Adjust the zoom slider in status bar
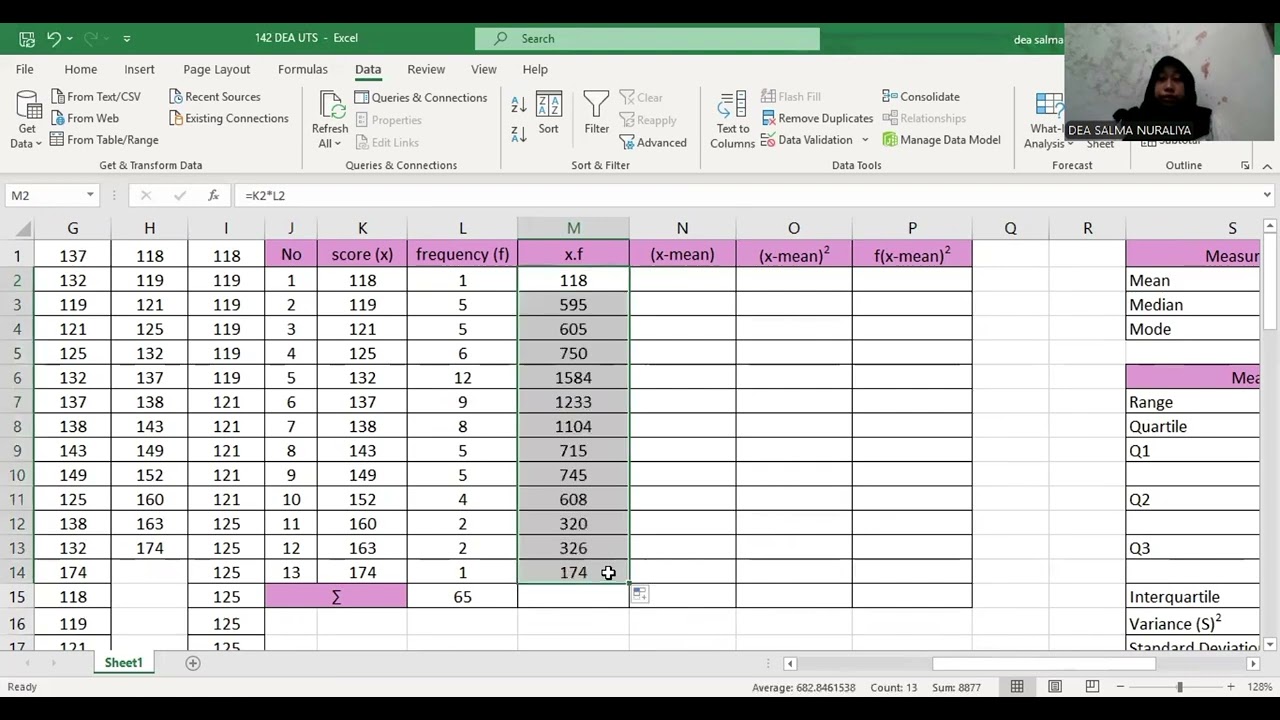Screen dimensions: 1280x720 [1179, 687]
